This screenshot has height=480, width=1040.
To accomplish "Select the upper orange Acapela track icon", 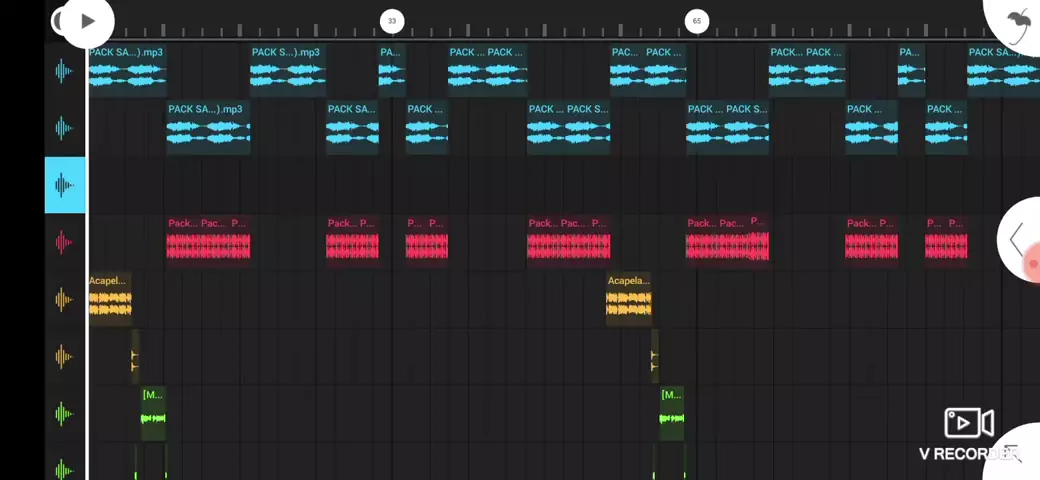I will 64,299.
